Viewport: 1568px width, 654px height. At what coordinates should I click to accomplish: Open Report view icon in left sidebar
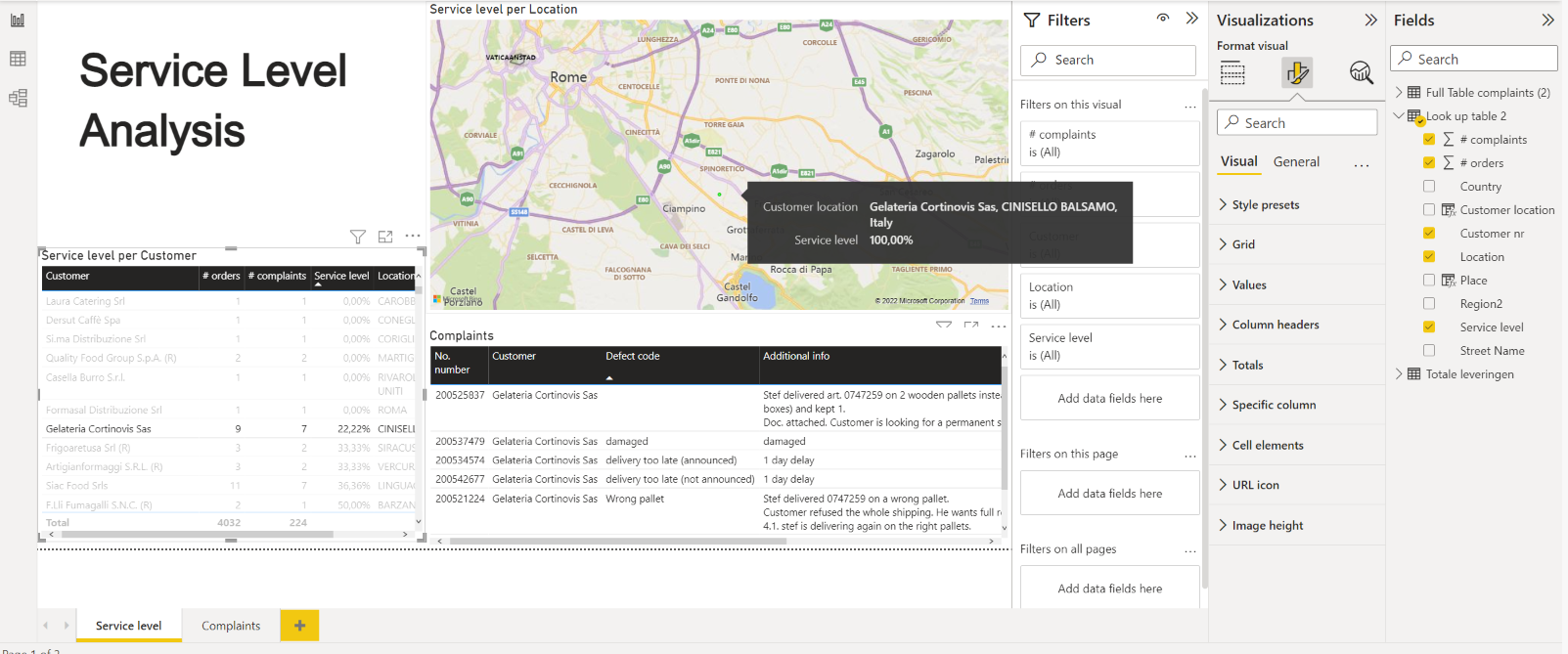click(18, 20)
